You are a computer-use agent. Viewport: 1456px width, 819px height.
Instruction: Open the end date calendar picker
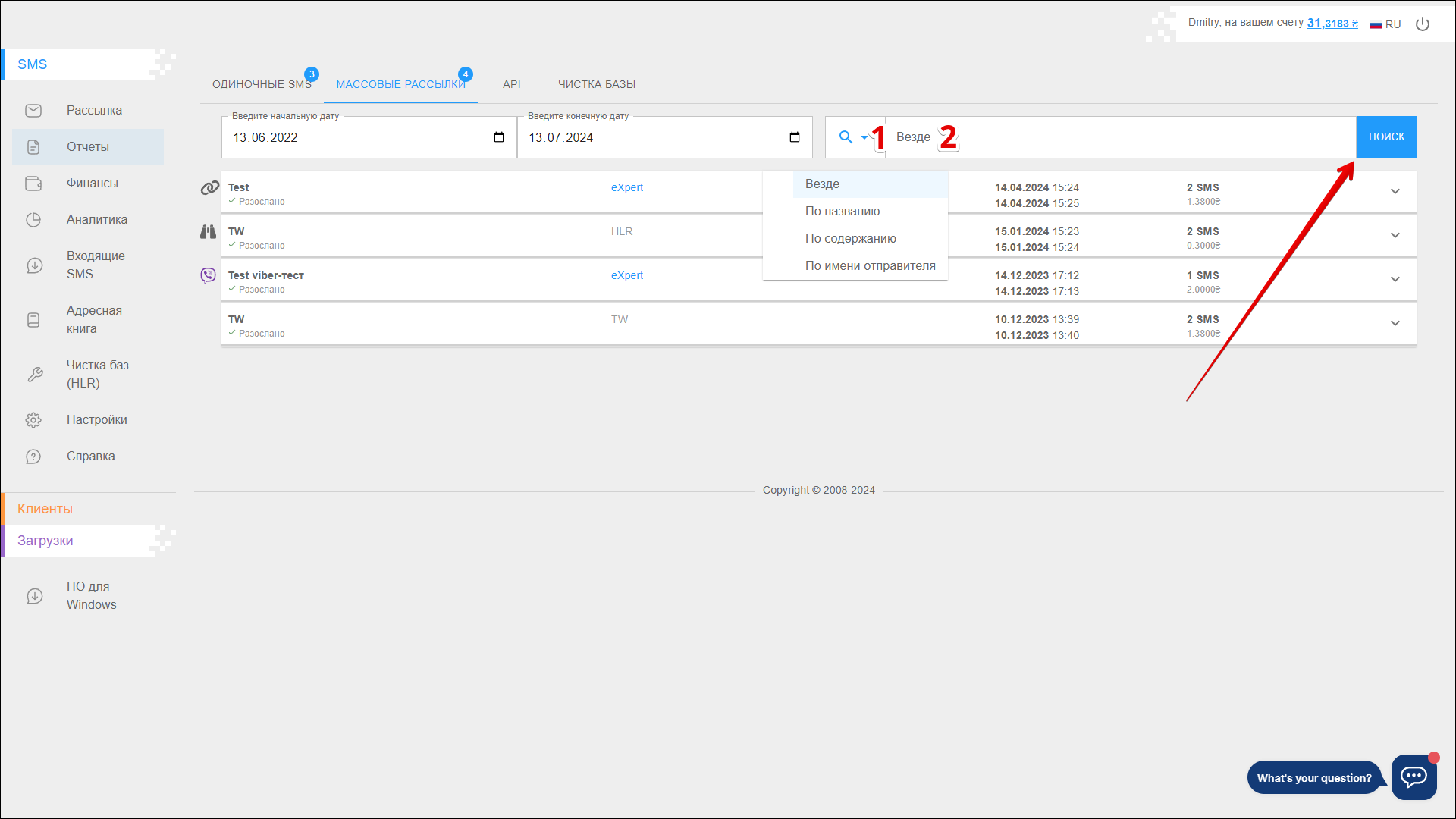pos(795,137)
